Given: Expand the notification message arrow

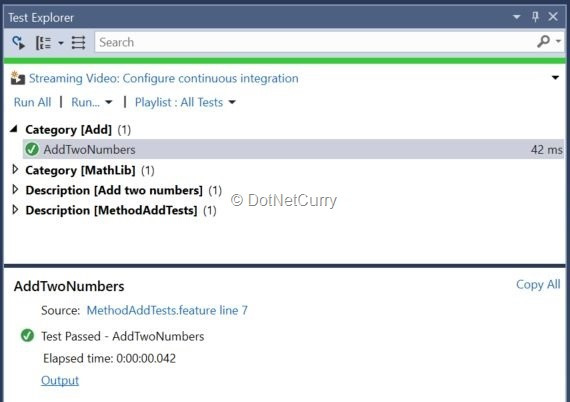Looking at the screenshot, I should point(555,77).
